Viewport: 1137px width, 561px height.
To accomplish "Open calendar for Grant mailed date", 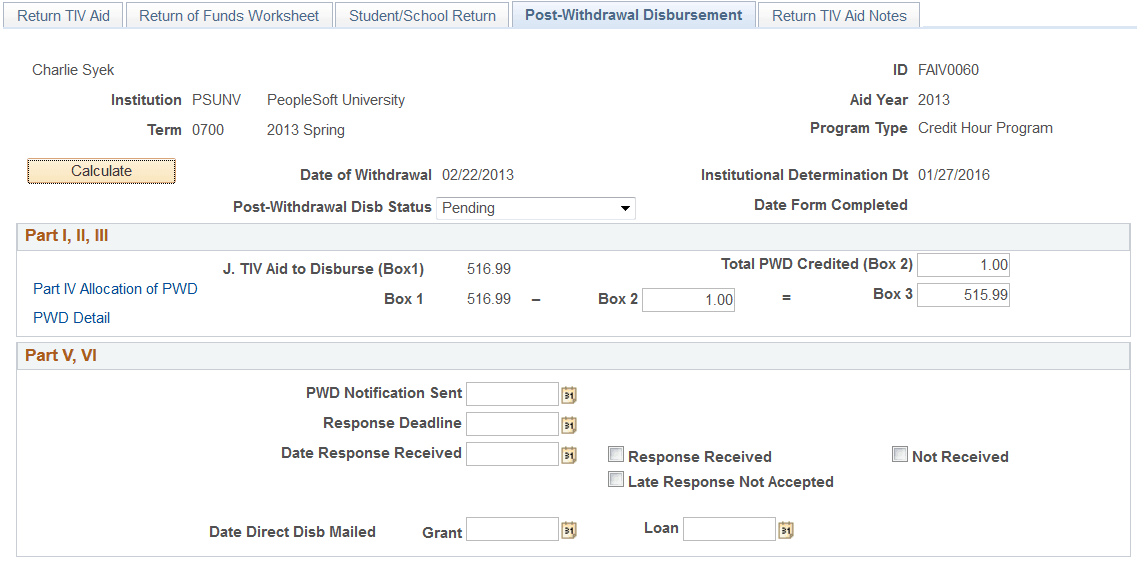I will [569, 531].
